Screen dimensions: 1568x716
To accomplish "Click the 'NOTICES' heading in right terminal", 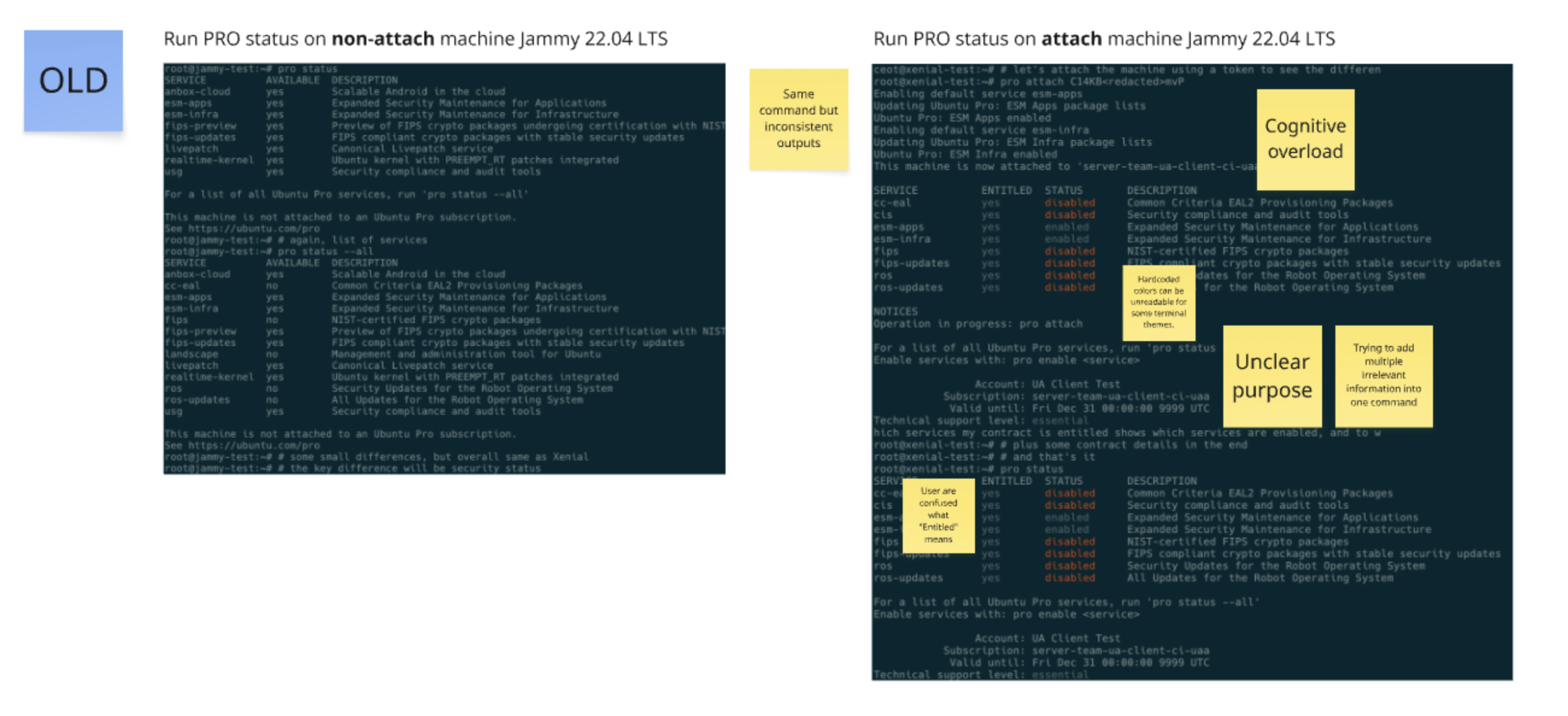I will [x=895, y=312].
